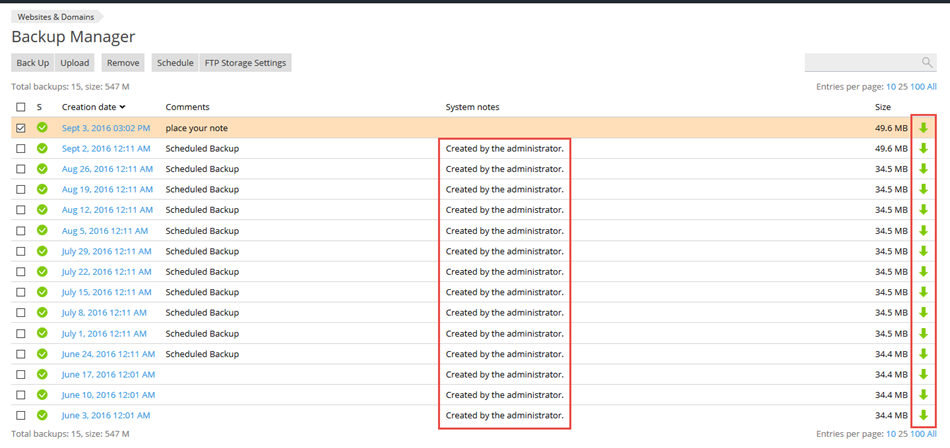Download the June 3, 2016 backup

[x=923, y=415]
